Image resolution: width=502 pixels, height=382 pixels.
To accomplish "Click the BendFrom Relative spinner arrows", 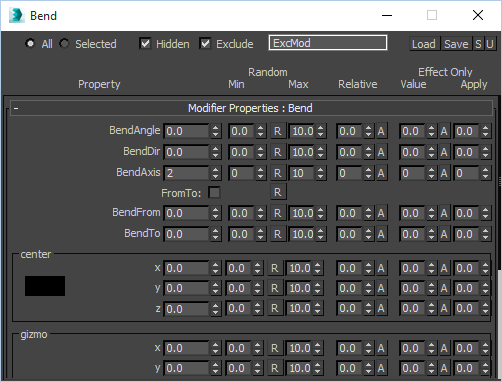I will [x=369, y=213].
